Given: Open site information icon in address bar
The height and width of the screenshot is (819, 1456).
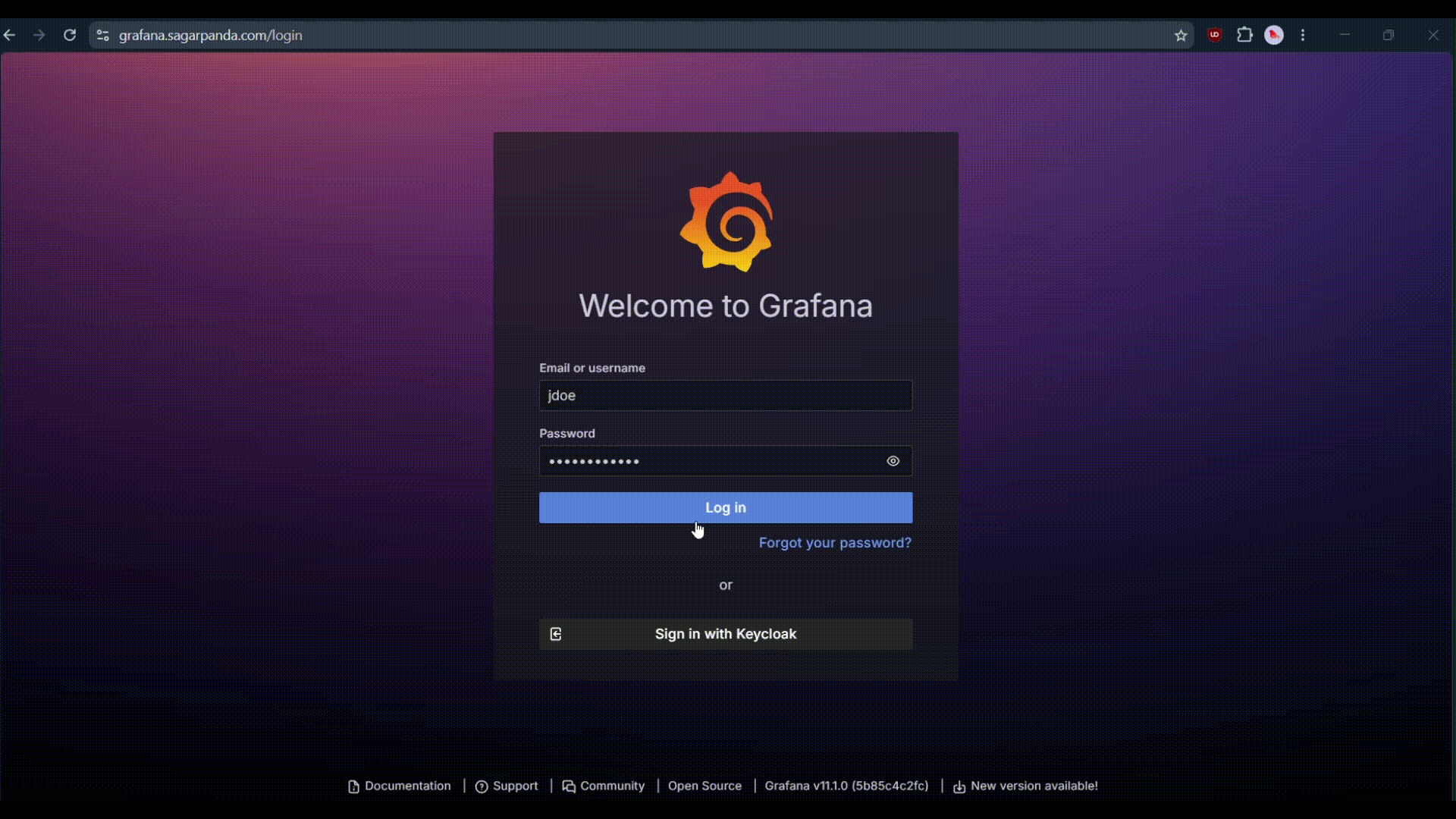Looking at the screenshot, I should pyautogui.click(x=103, y=35).
